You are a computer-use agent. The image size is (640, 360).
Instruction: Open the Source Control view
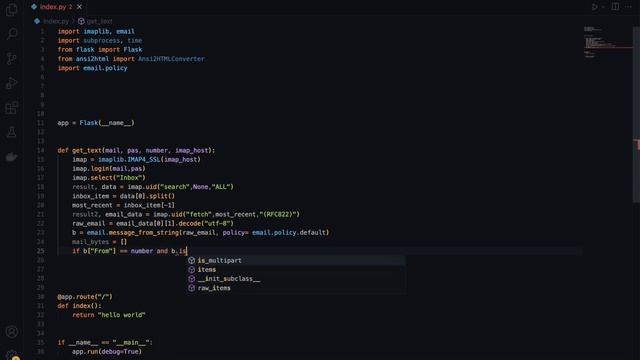coord(11,59)
